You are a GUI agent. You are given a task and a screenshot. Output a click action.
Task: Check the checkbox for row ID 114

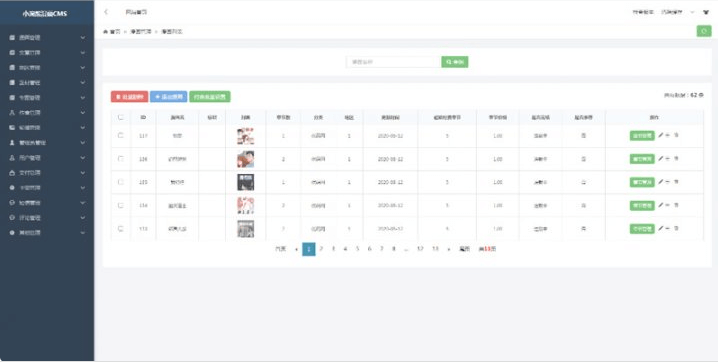pyautogui.click(x=120, y=205)
